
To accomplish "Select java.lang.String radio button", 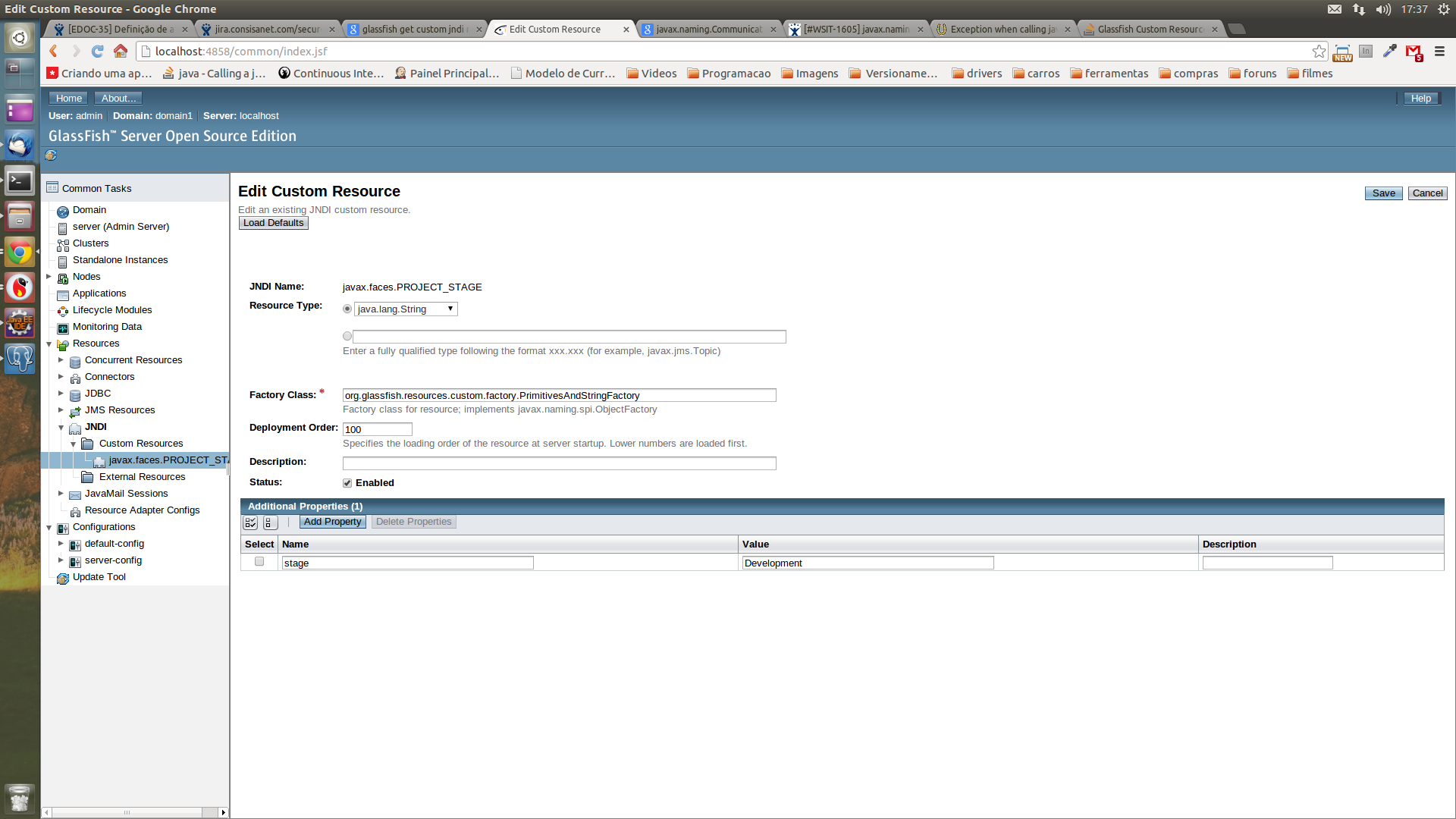I will (348, 309).
